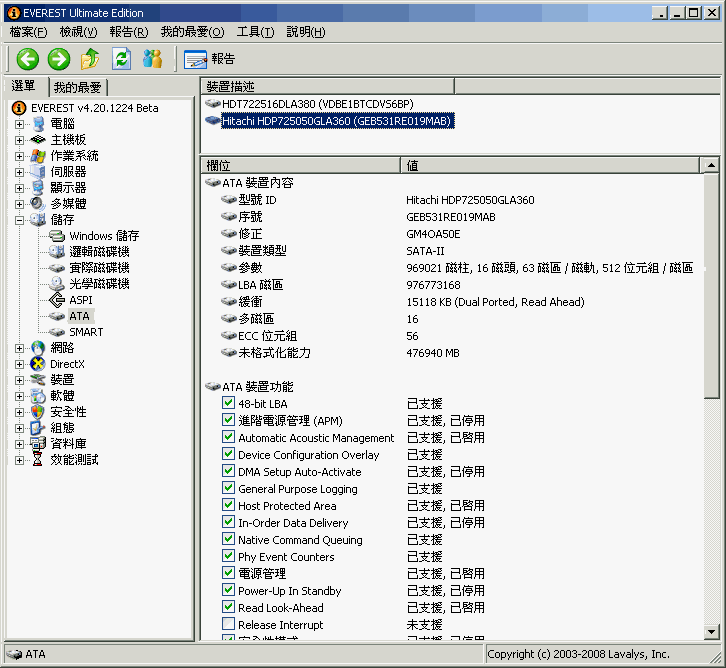Open the 說明(H) menu
Screen dimensions: 726x668
pyautogui.click(x=306, y=32)
